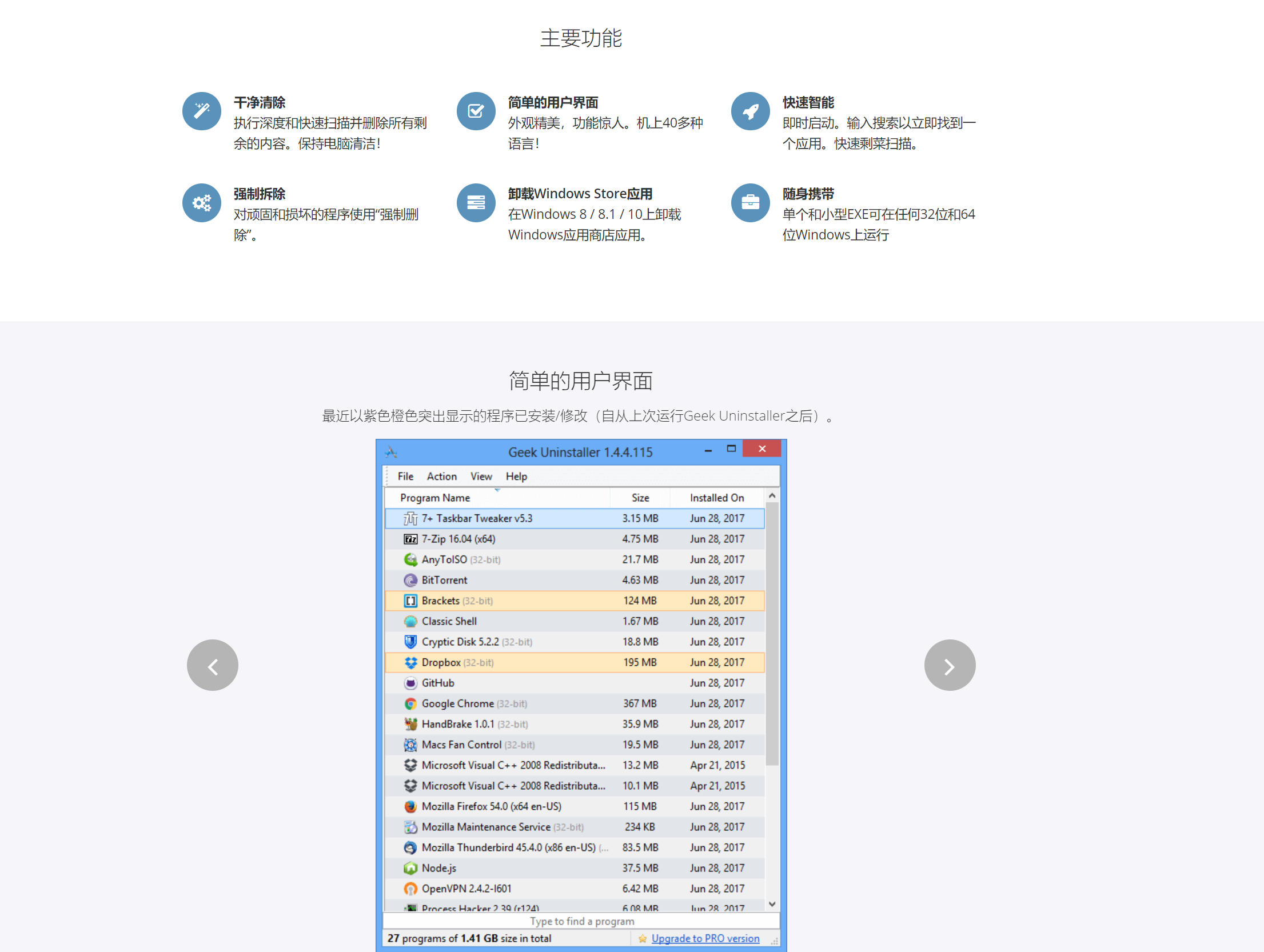The image size is (1264, 952).
Task: Click the checkmark simple user interface icon
Action: (476, 111)
